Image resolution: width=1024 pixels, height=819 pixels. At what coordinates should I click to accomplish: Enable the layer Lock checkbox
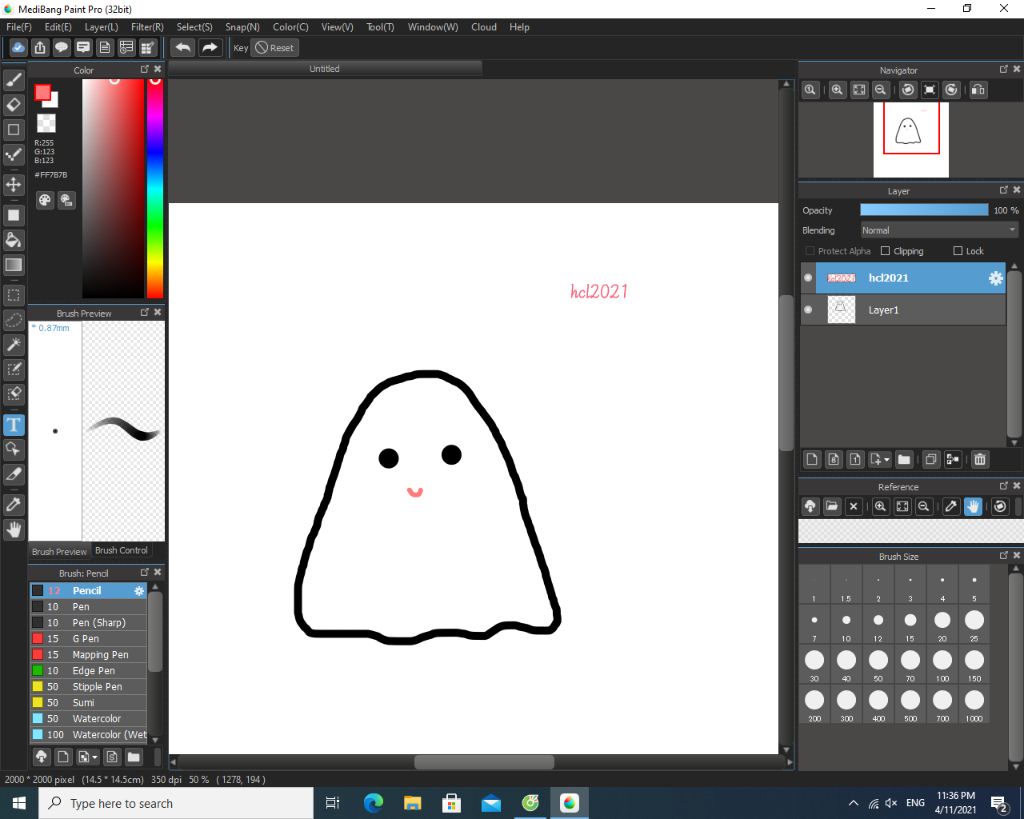958,251
